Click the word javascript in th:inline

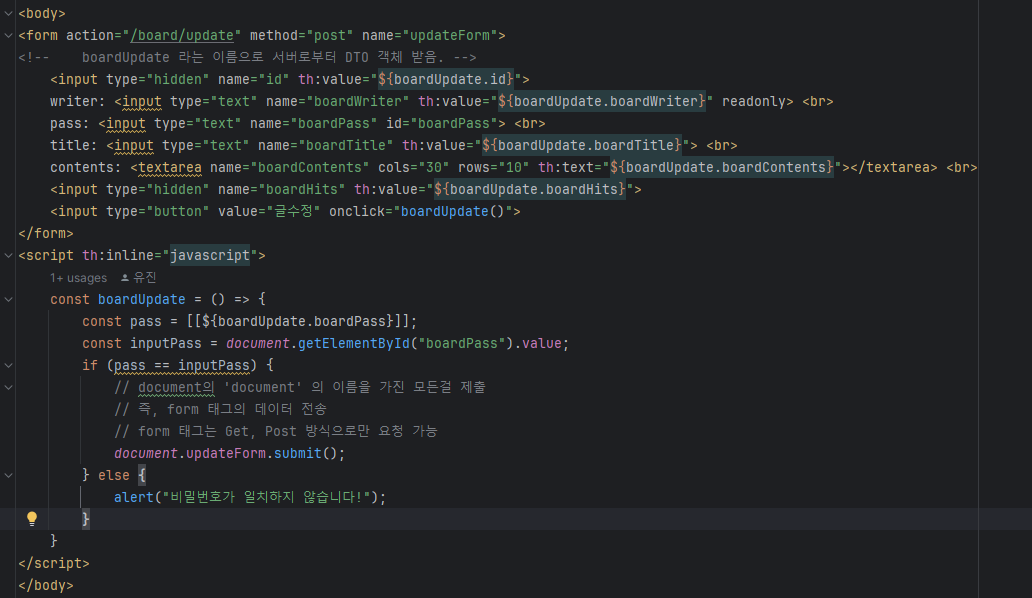(210, 255)
